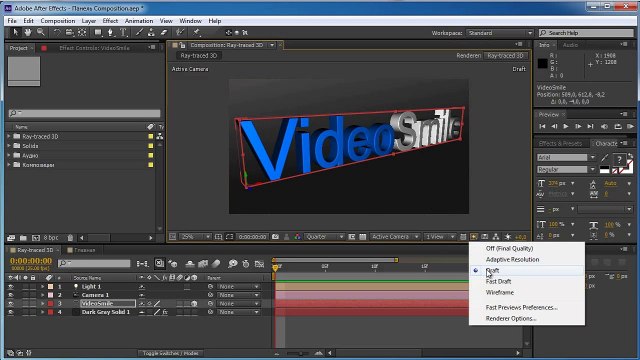Choose Off (Final Quality) option
Screen dimensions: 640x360
pyautogui.click(x=509, y=249)
